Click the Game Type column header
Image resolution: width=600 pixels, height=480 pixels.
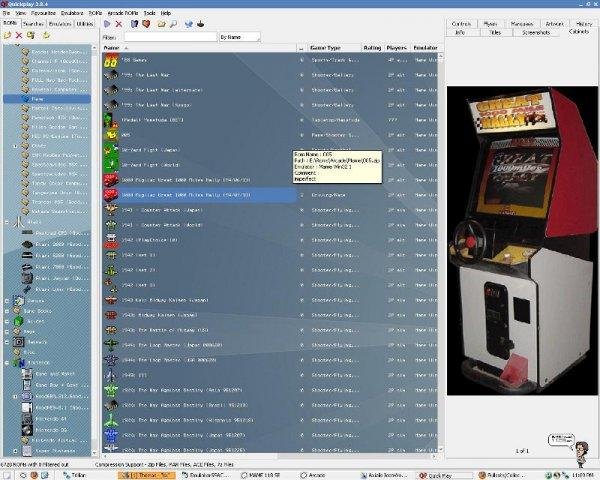pos(334,48)
